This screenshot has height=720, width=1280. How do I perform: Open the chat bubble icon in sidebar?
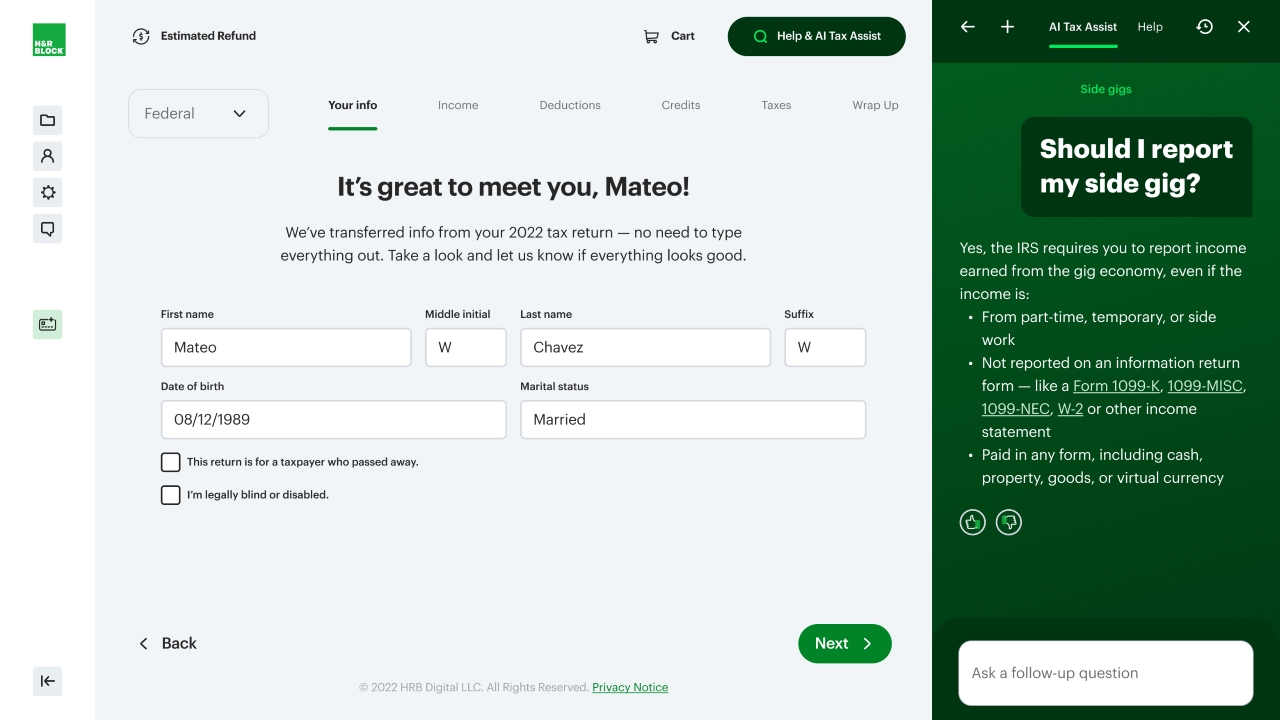[47, 229]
